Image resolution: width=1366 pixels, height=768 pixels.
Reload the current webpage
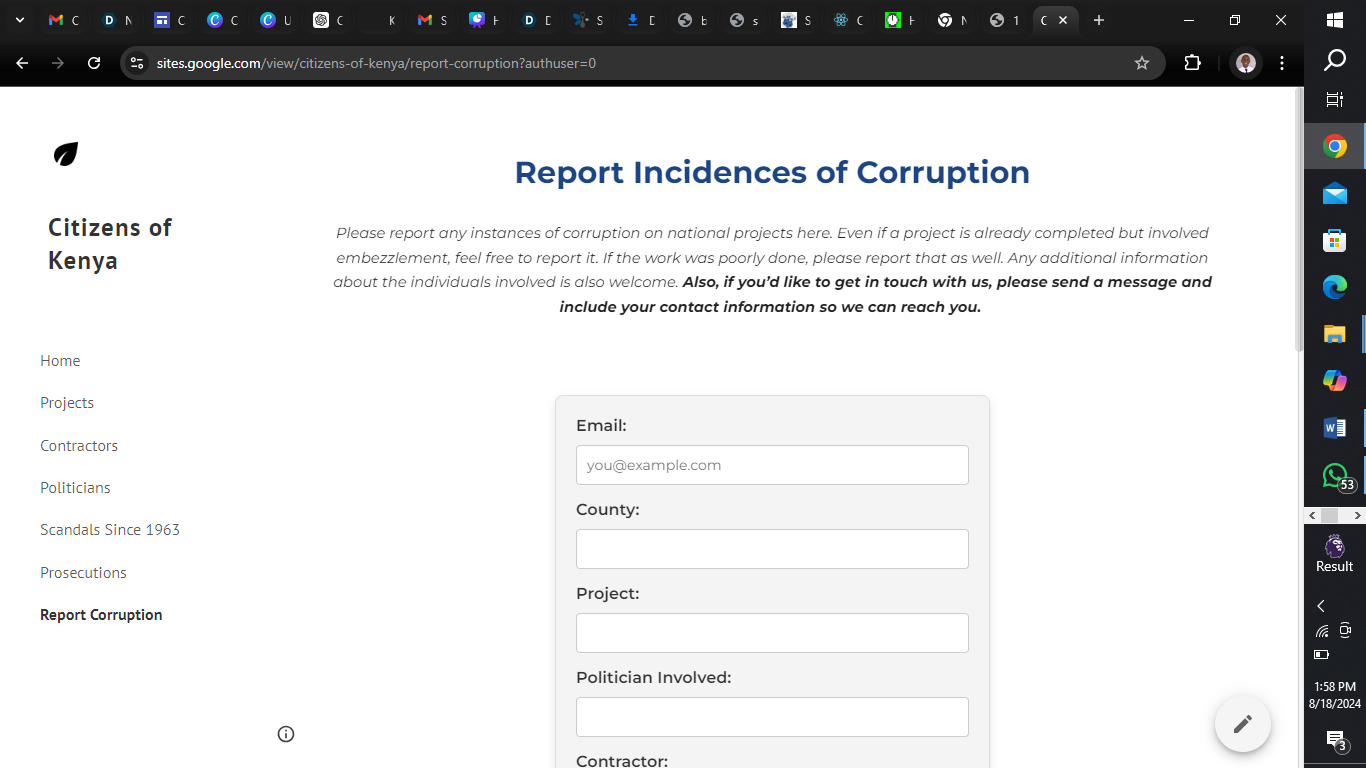tap(93, 62)
